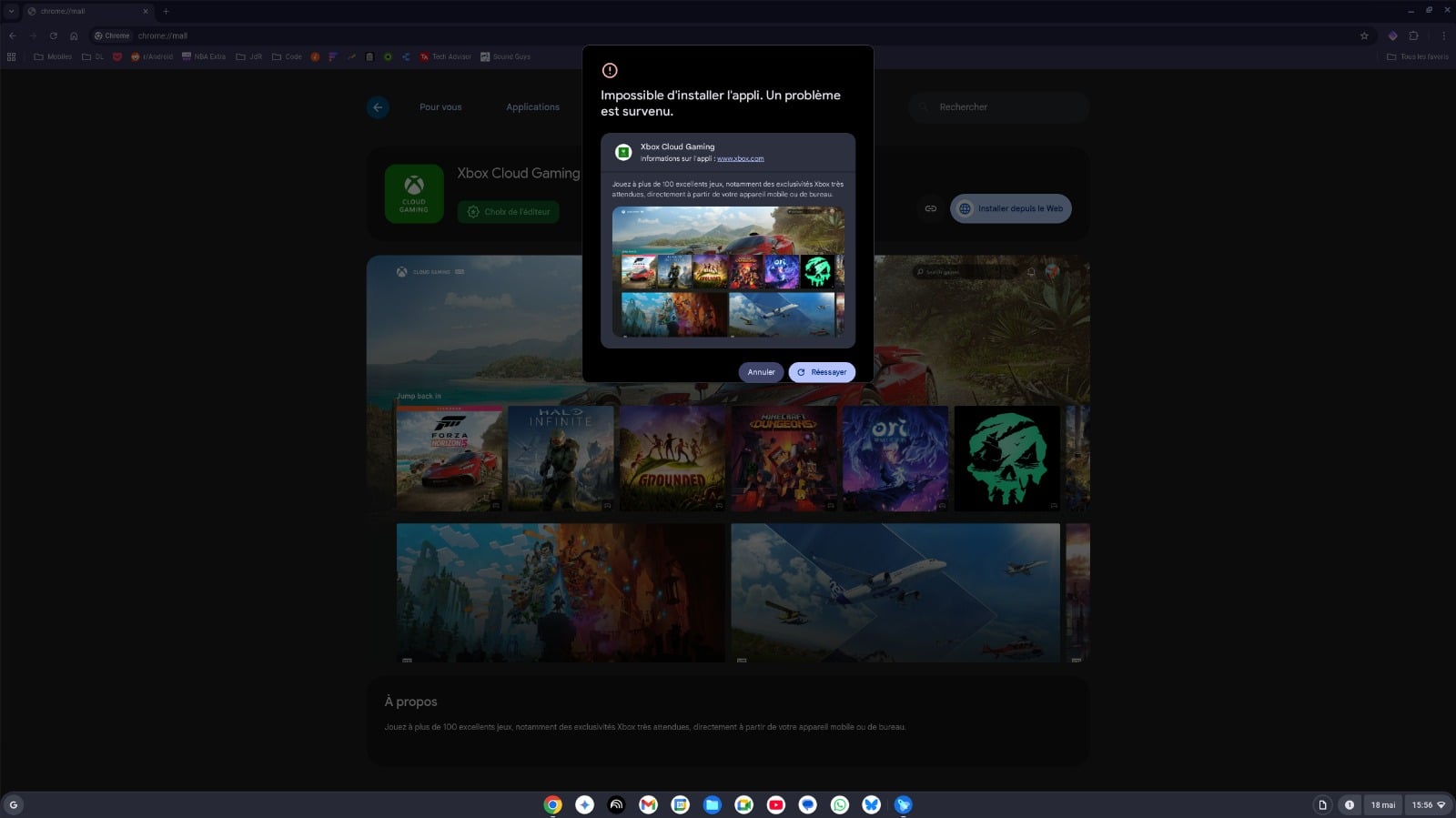Bookmark this page with the star icon

click(1364, 35)
